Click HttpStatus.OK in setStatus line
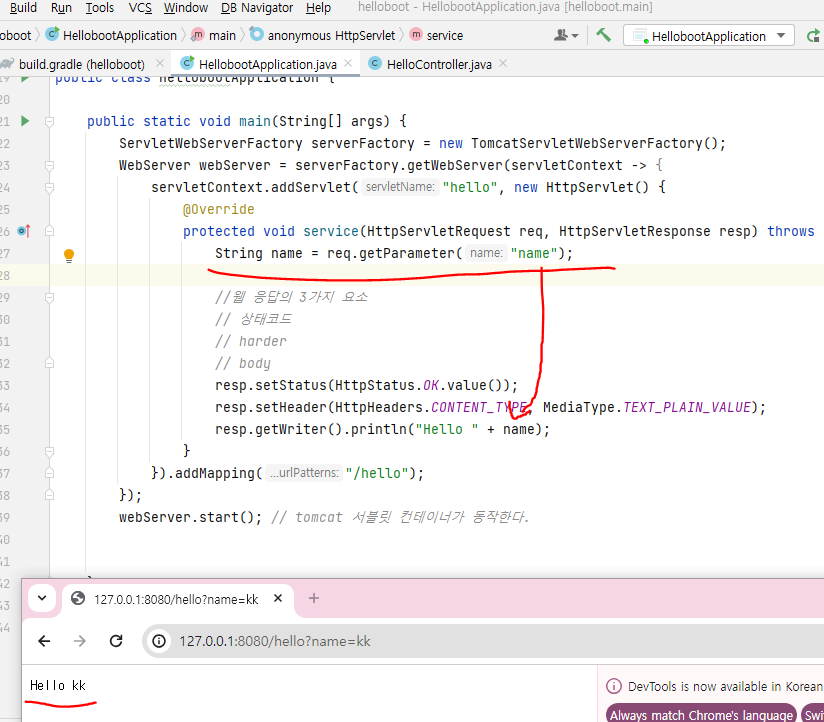The width and height of the screenshot is (824, 722). 387,386
